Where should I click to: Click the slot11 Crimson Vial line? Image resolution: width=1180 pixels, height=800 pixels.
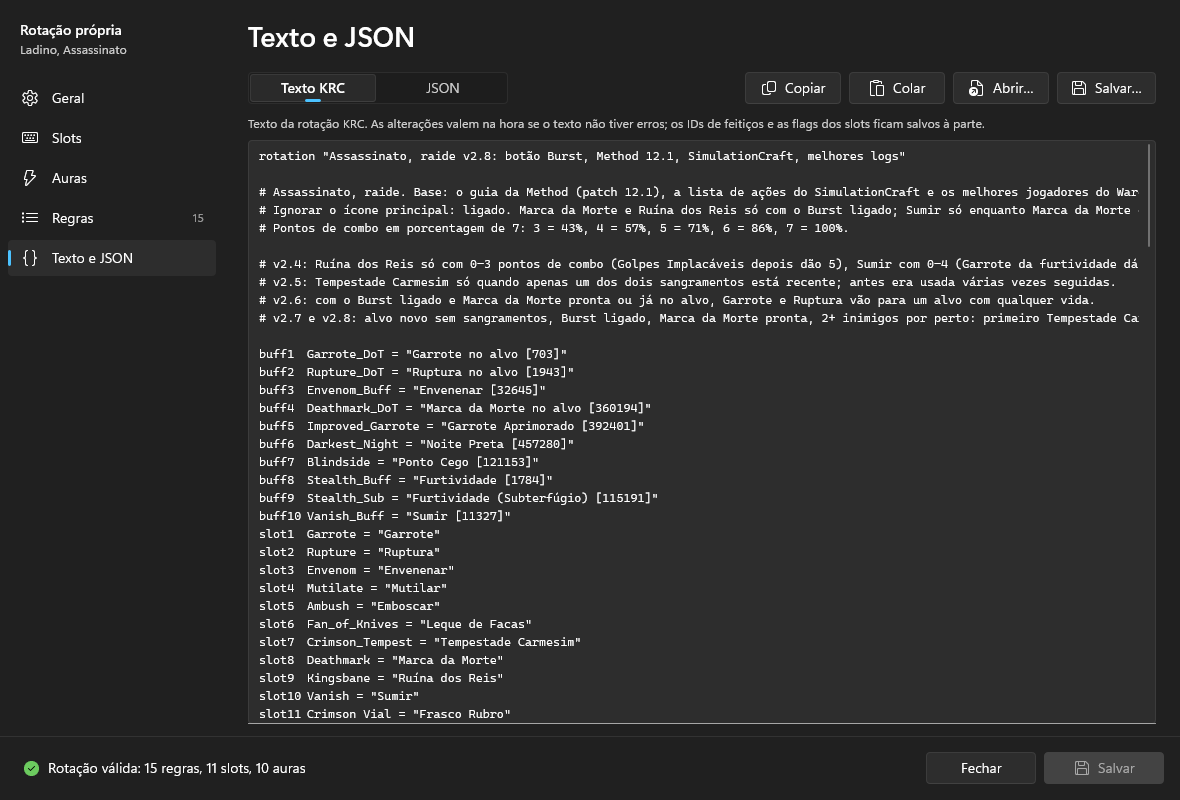point(385,714)
